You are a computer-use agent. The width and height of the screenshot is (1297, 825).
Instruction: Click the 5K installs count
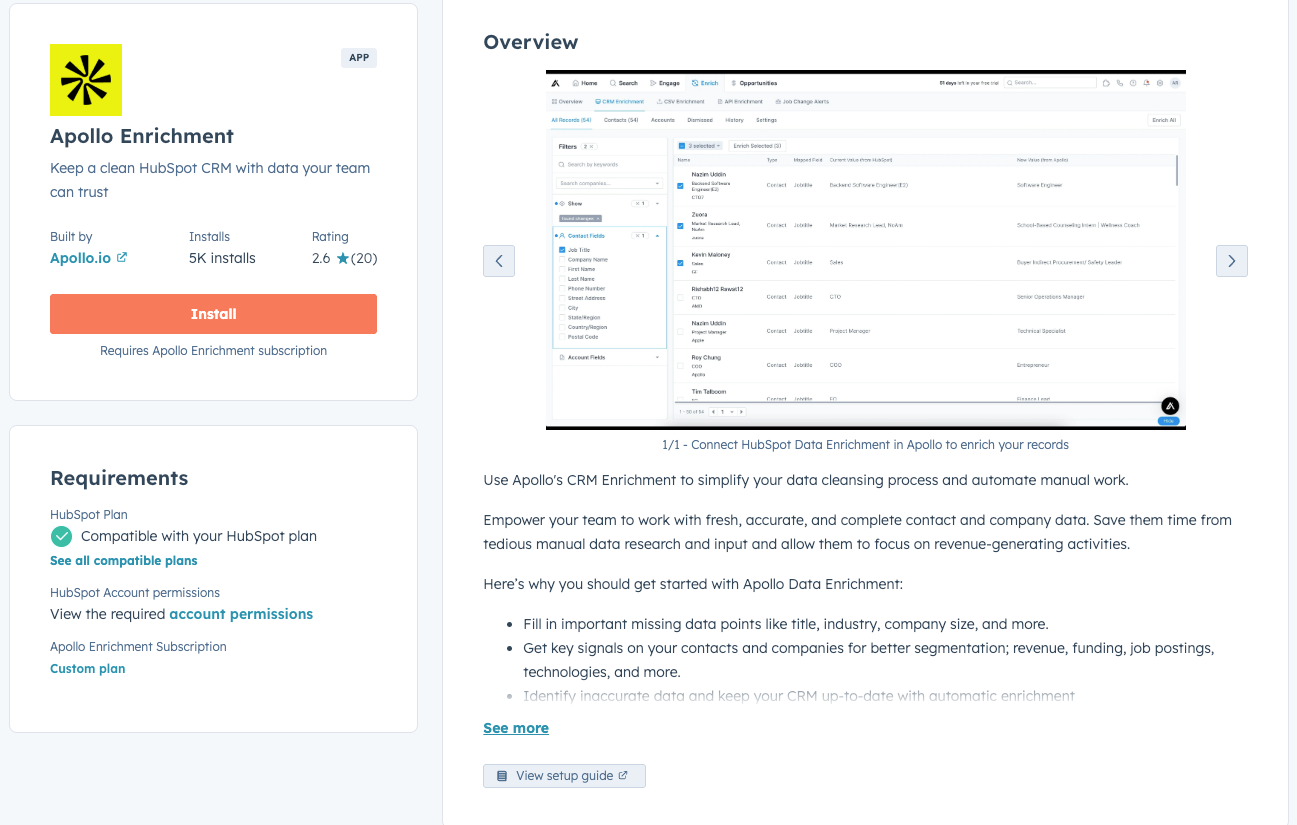(x=222, y=258)
